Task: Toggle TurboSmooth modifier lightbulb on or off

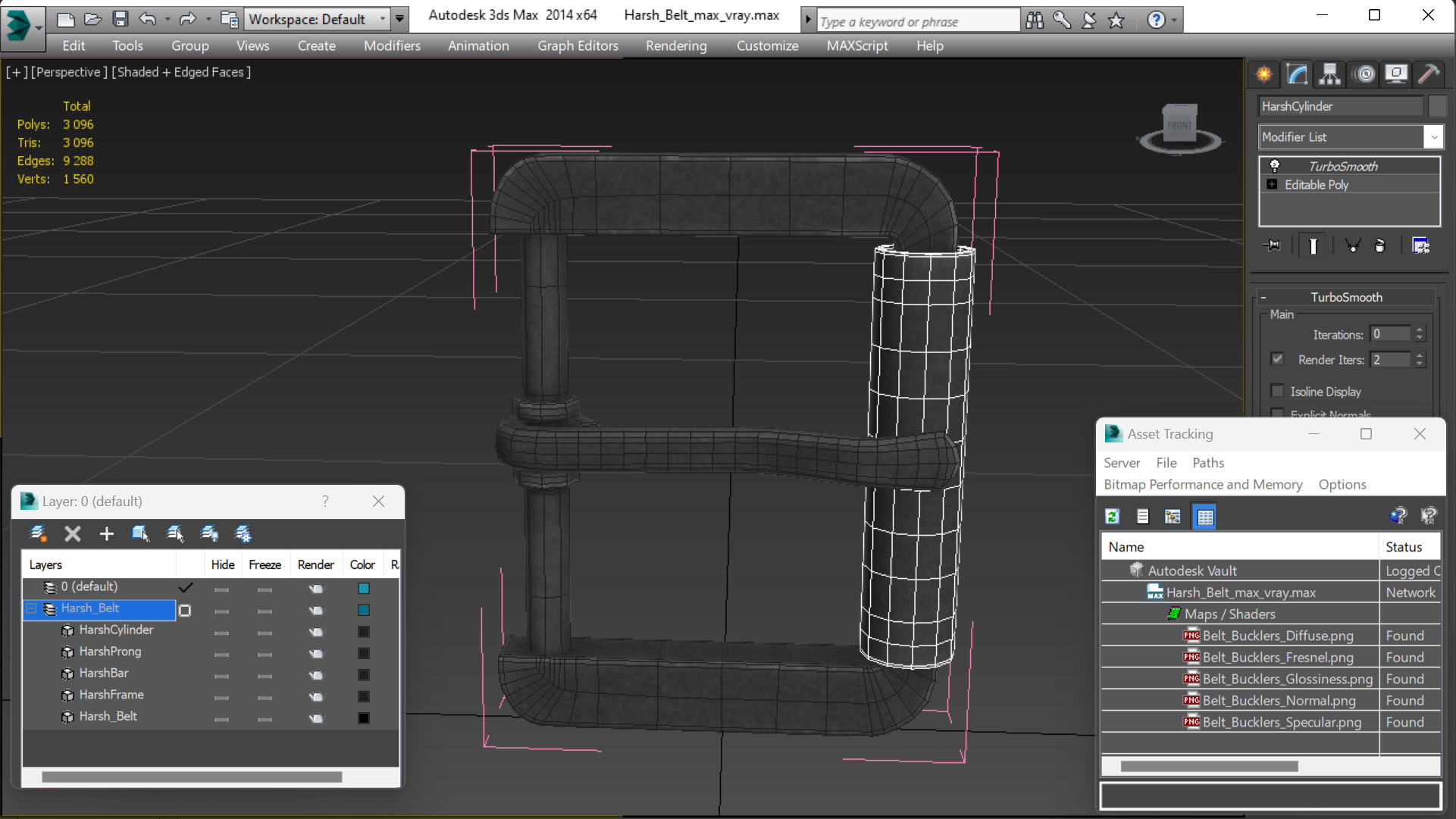Action: 1275,166
